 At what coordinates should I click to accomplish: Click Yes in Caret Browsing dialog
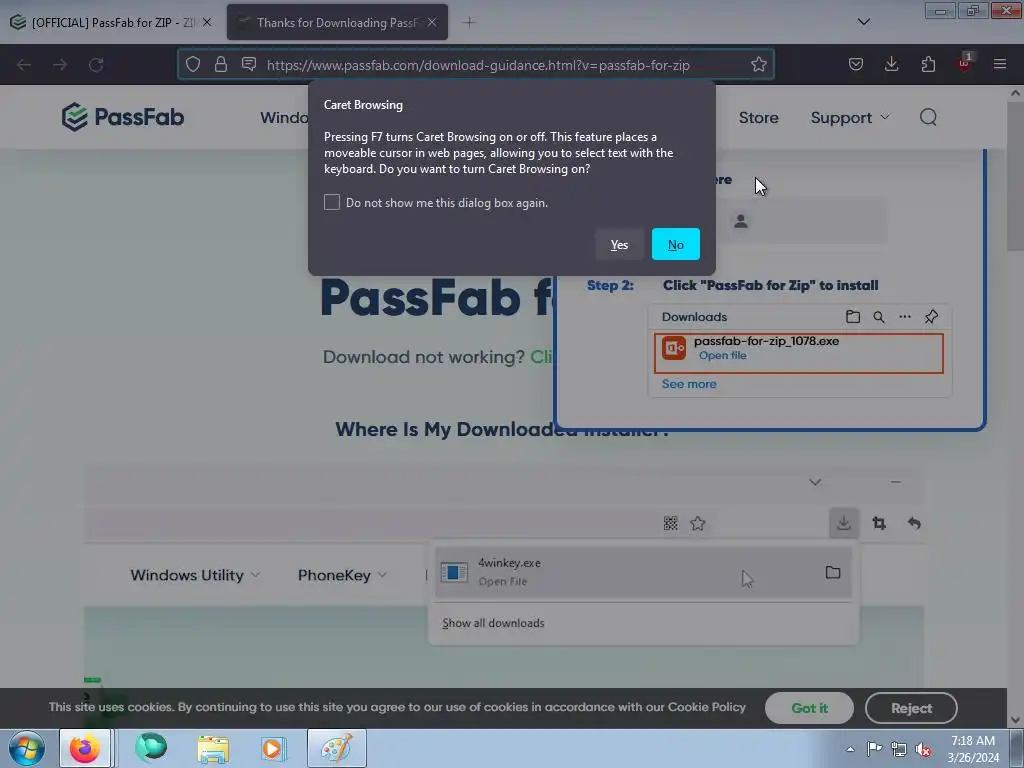coord(619,244)
